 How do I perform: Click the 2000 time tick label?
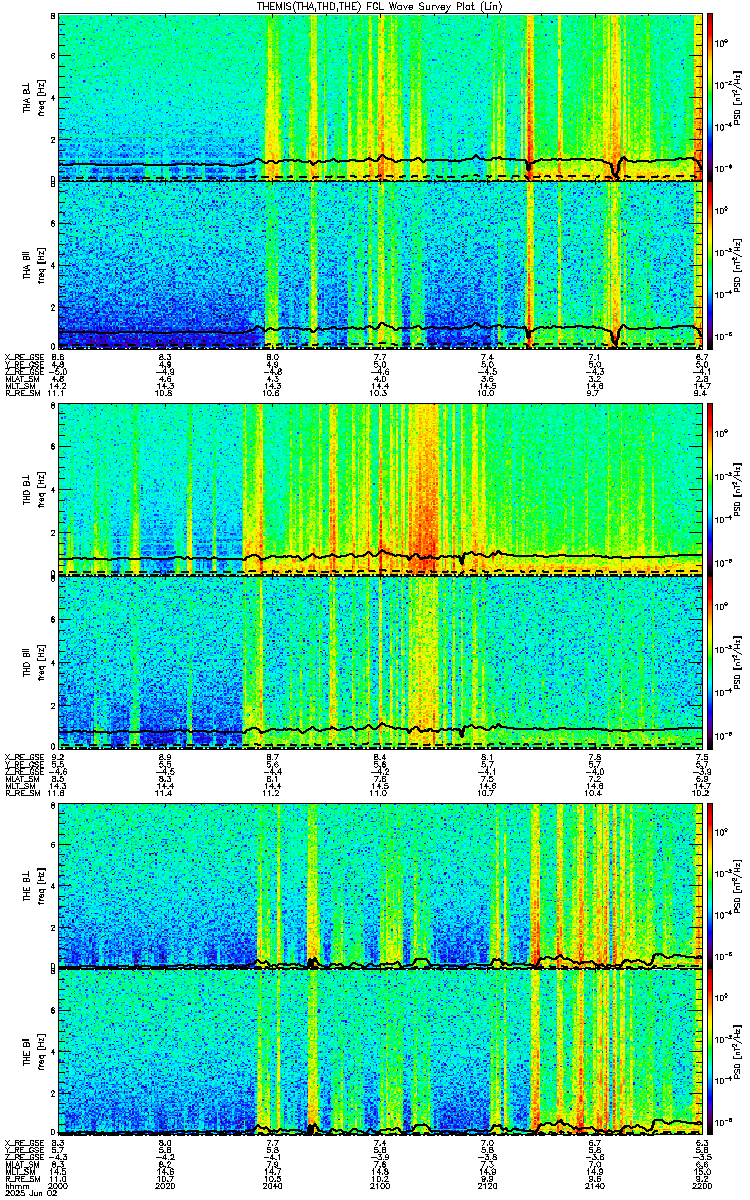click(58, 1185)
